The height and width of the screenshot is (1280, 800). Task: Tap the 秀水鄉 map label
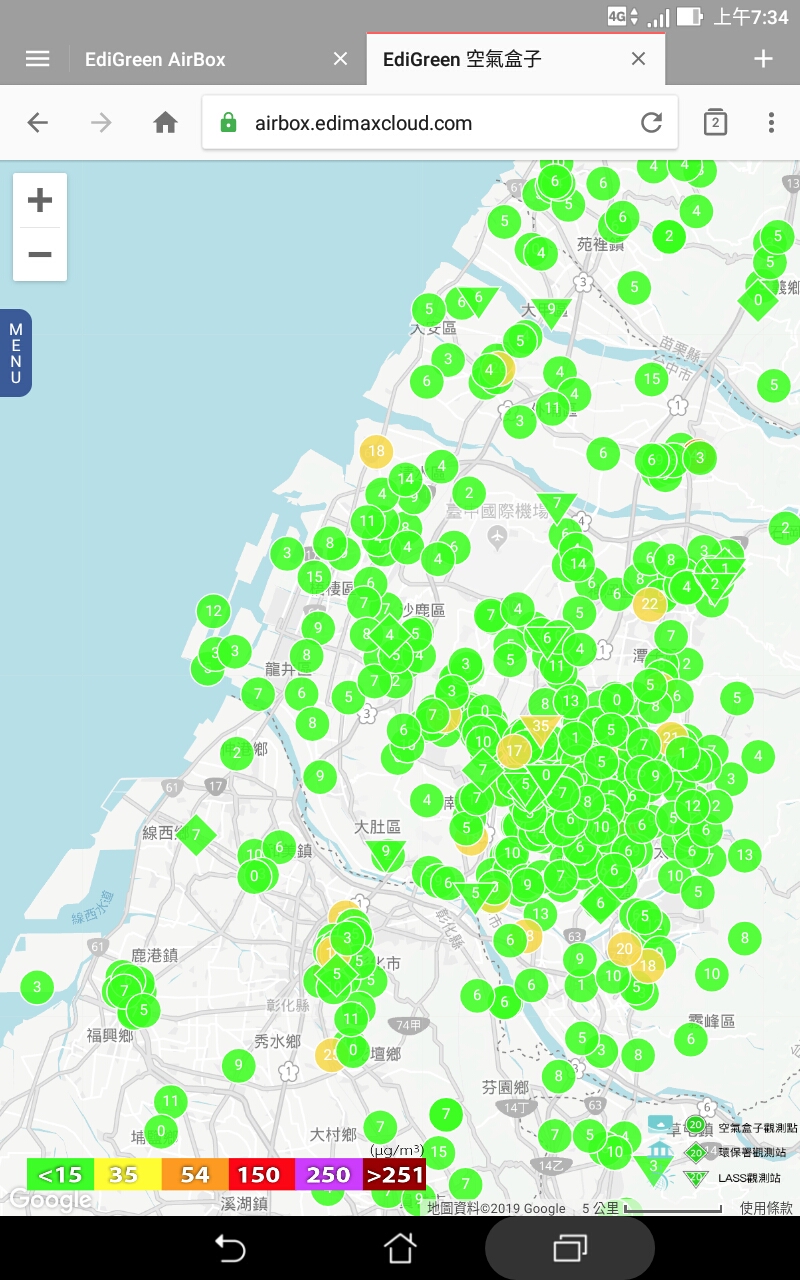(x=277, y=1041)
